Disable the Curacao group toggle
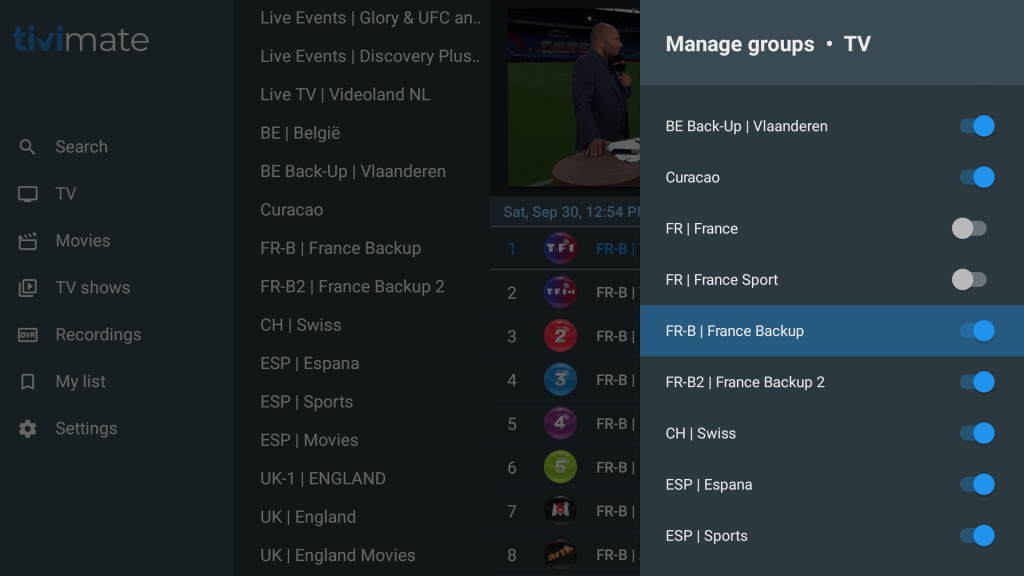Image resolution: width=1024 pixels, height=576 pixels. (977, 178)
